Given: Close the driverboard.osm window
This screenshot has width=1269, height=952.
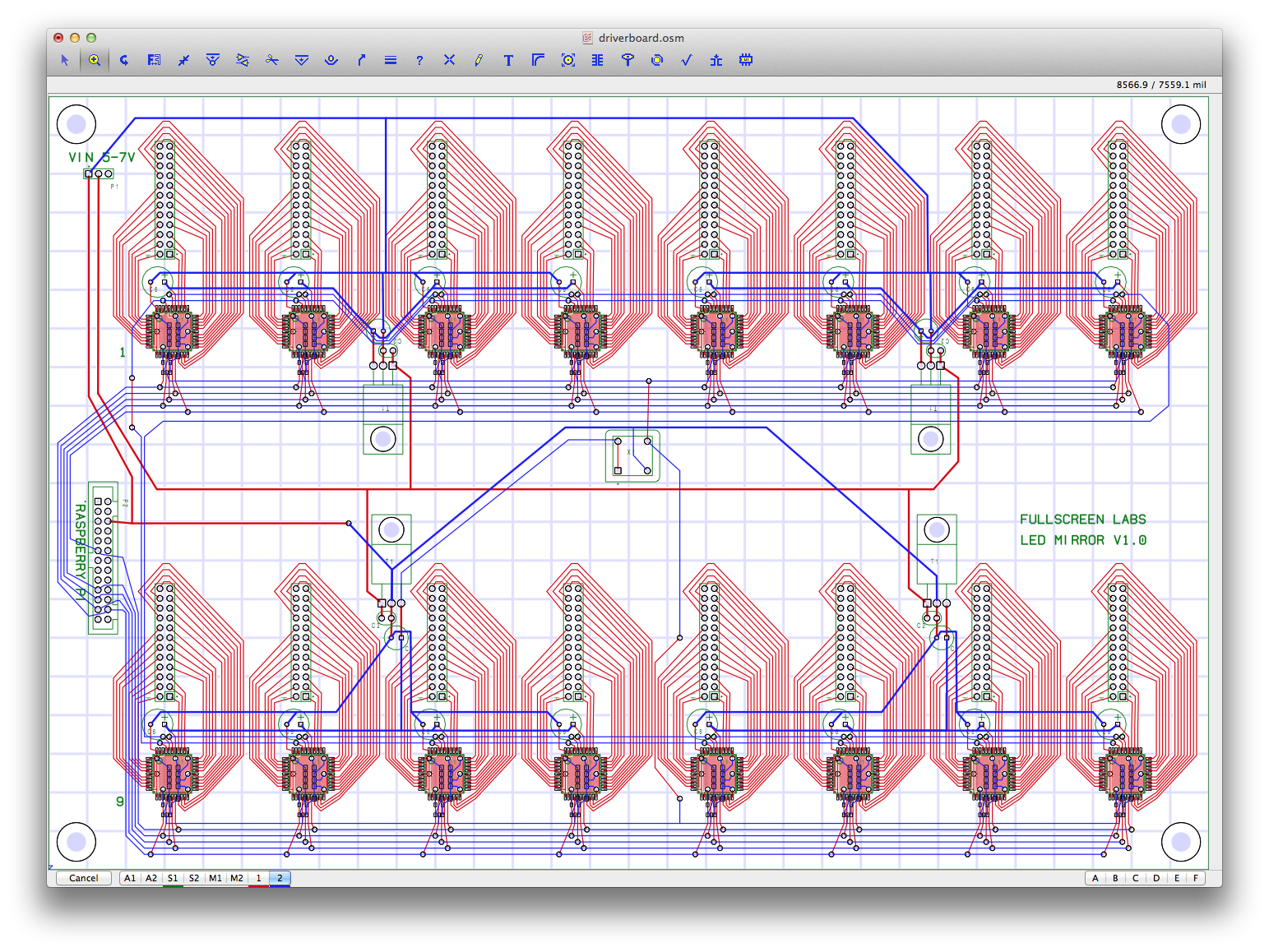Looking at the screenshot, I should tap(58, 38).
